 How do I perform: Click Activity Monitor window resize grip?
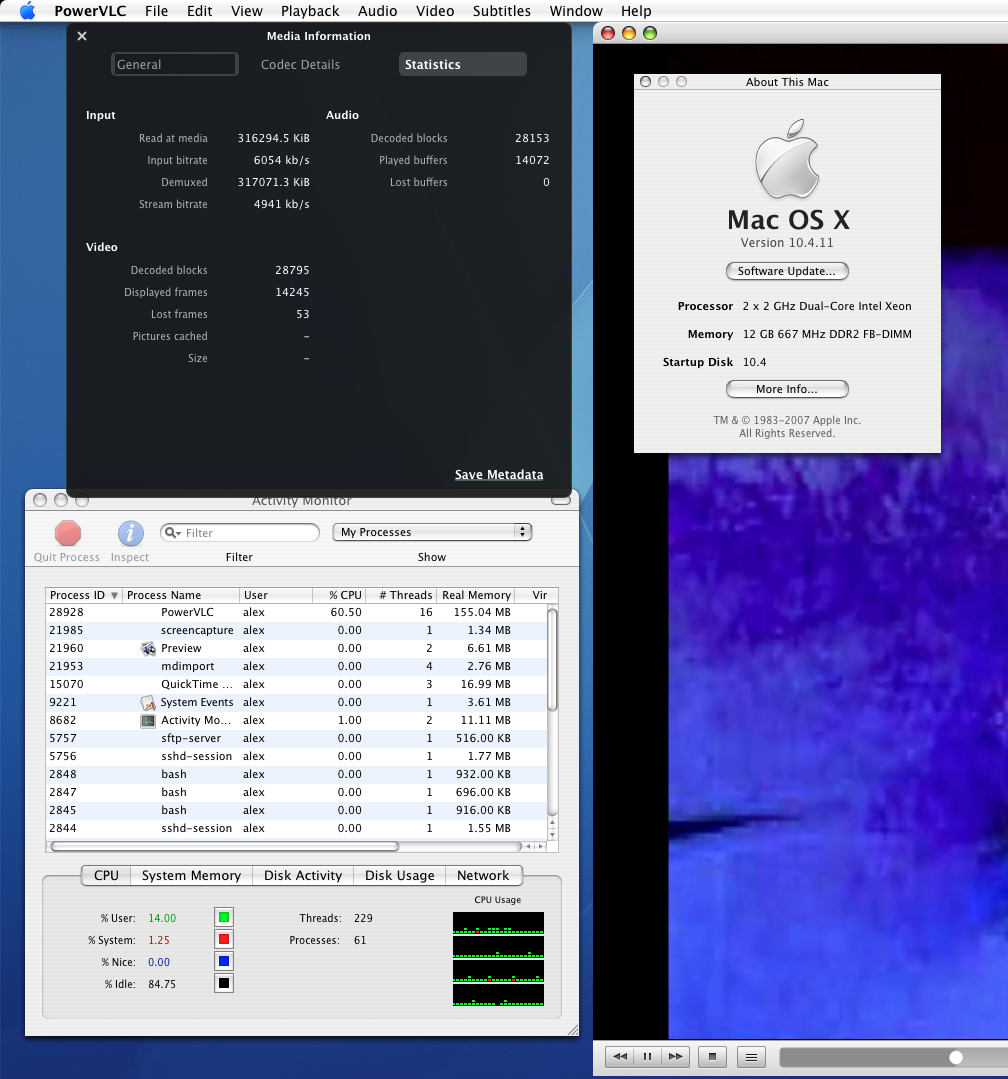pyautogui.click(x=572, y=1029)
